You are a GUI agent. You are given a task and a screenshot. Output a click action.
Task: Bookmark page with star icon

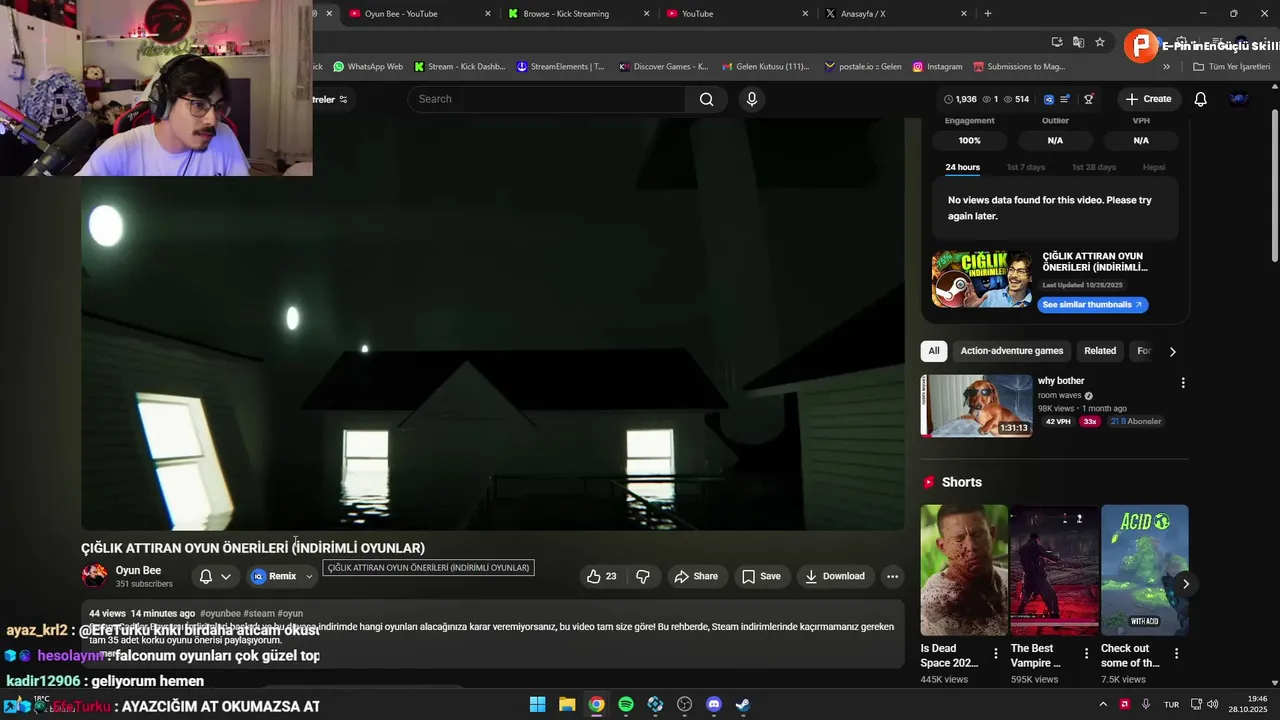click(x=1100, y=42)
